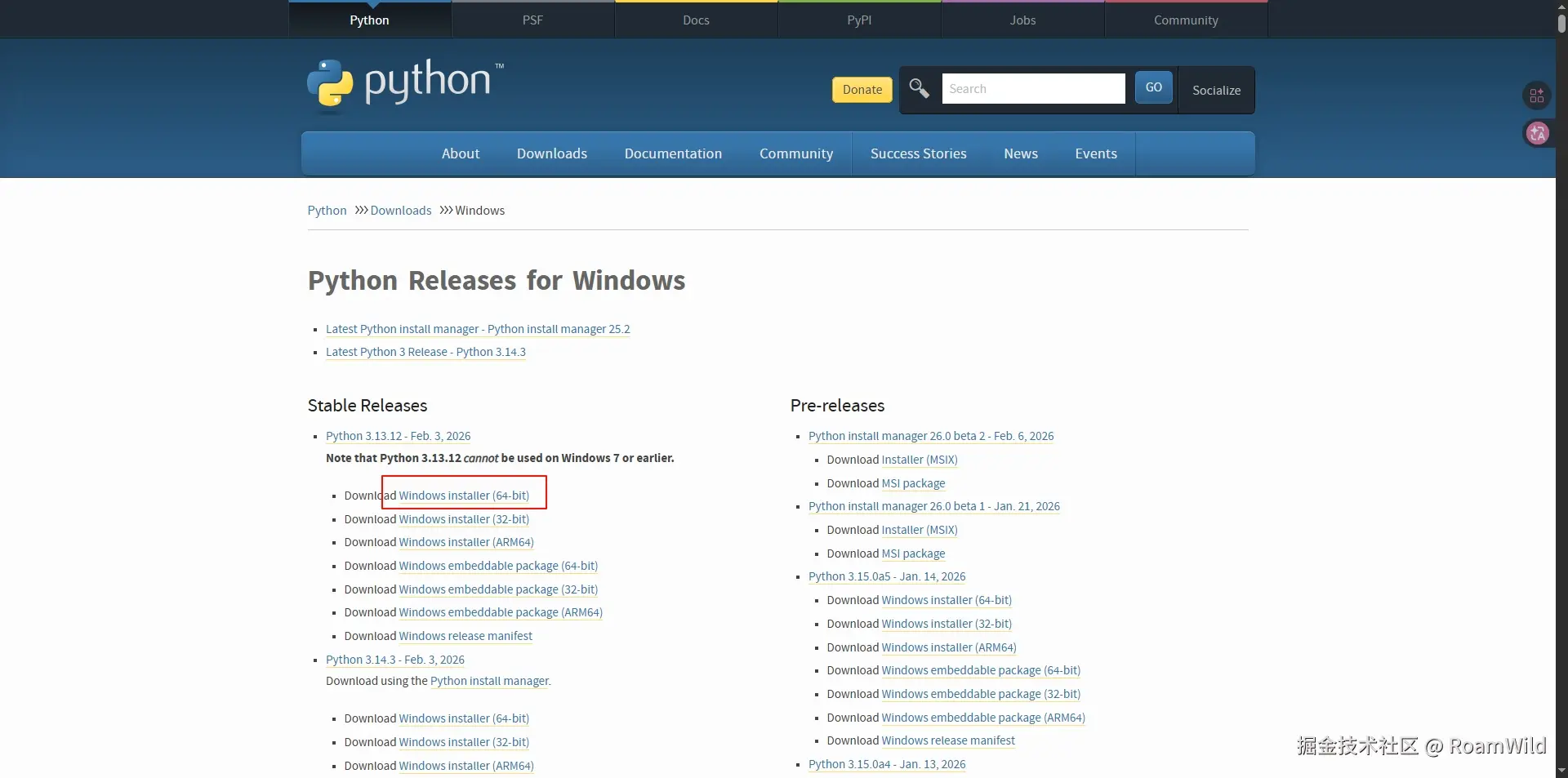Viewport: 1568px width, 778px height.
Task: Open the Documentation menu
Action: point(674,153)
